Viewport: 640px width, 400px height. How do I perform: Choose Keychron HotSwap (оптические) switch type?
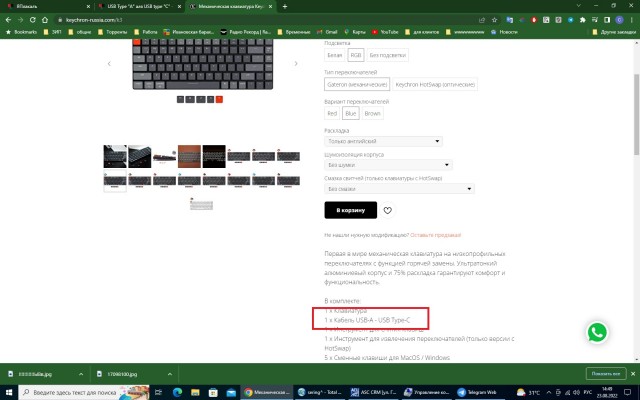pos(435,84)
